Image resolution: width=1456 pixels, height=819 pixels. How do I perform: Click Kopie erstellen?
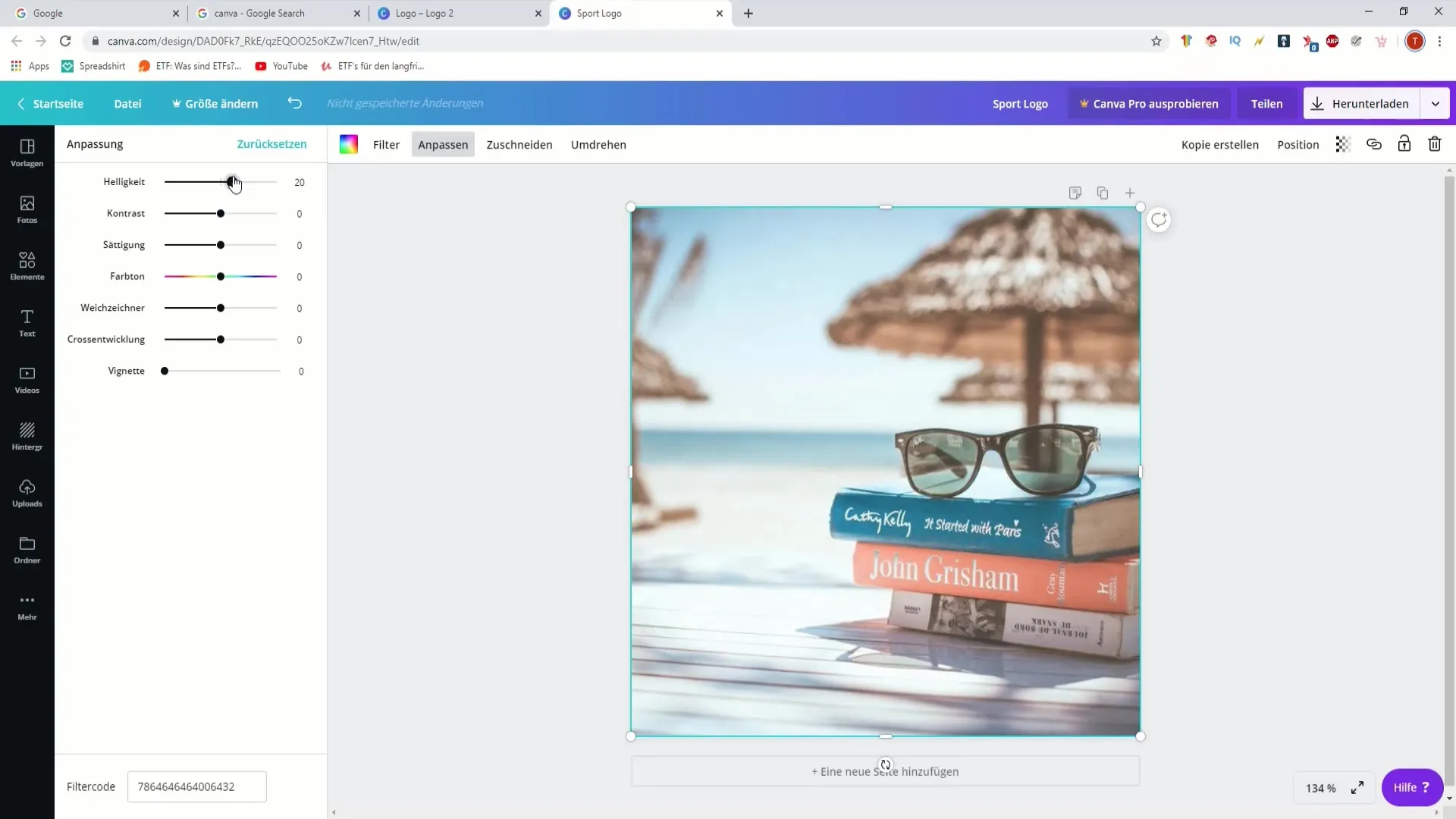(1219, 145)
